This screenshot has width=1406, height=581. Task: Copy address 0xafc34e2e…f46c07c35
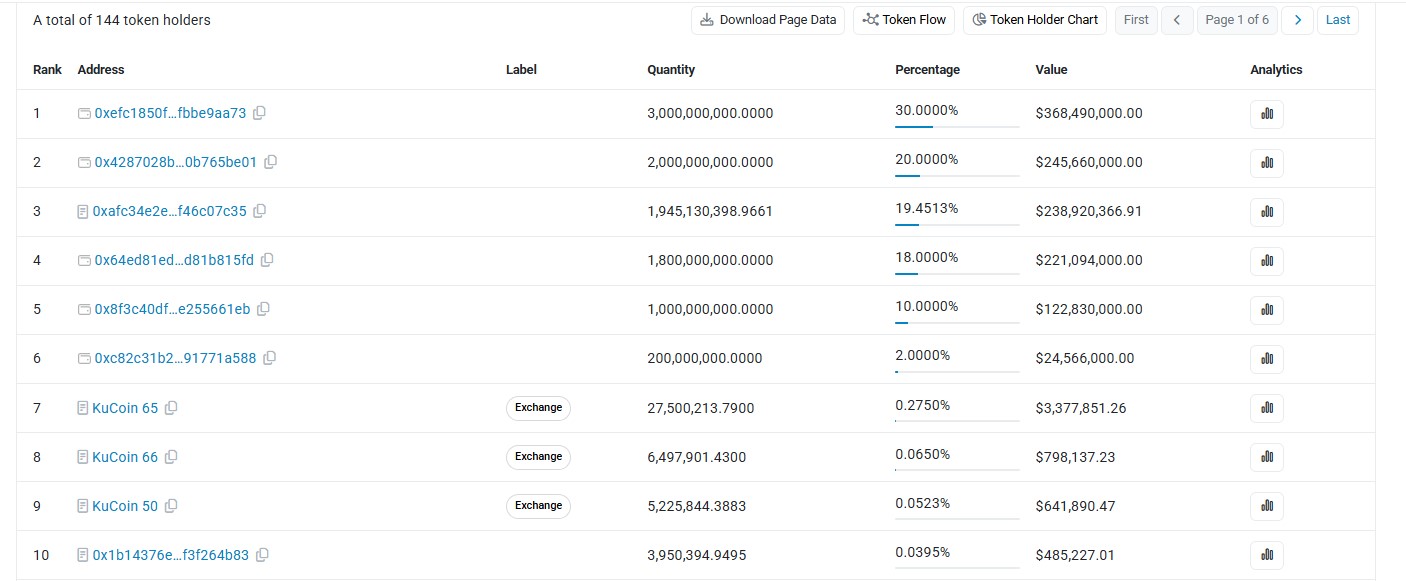click(x=260, y=211)
